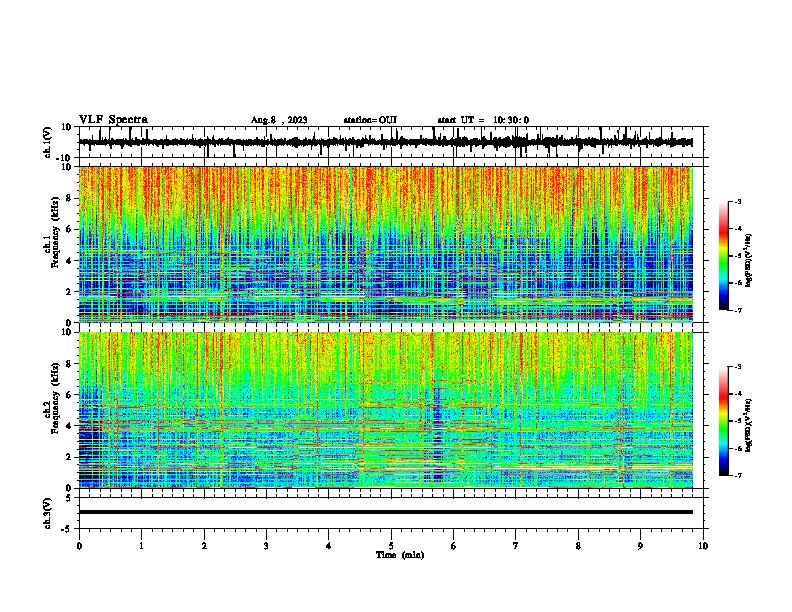Click the ch.2 spectrogram color scale bar
The height and width of the screenshot is (612, 792).
[x=723, y=421]
